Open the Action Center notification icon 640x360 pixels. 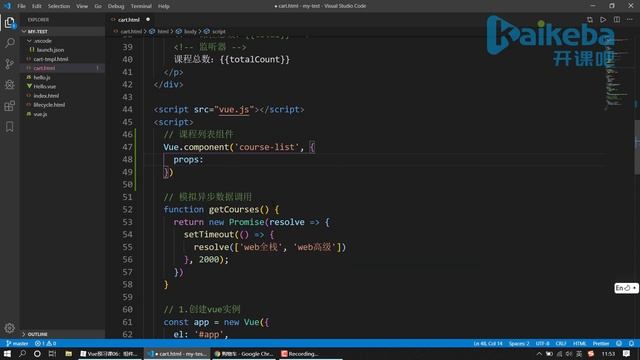point(627,353)
